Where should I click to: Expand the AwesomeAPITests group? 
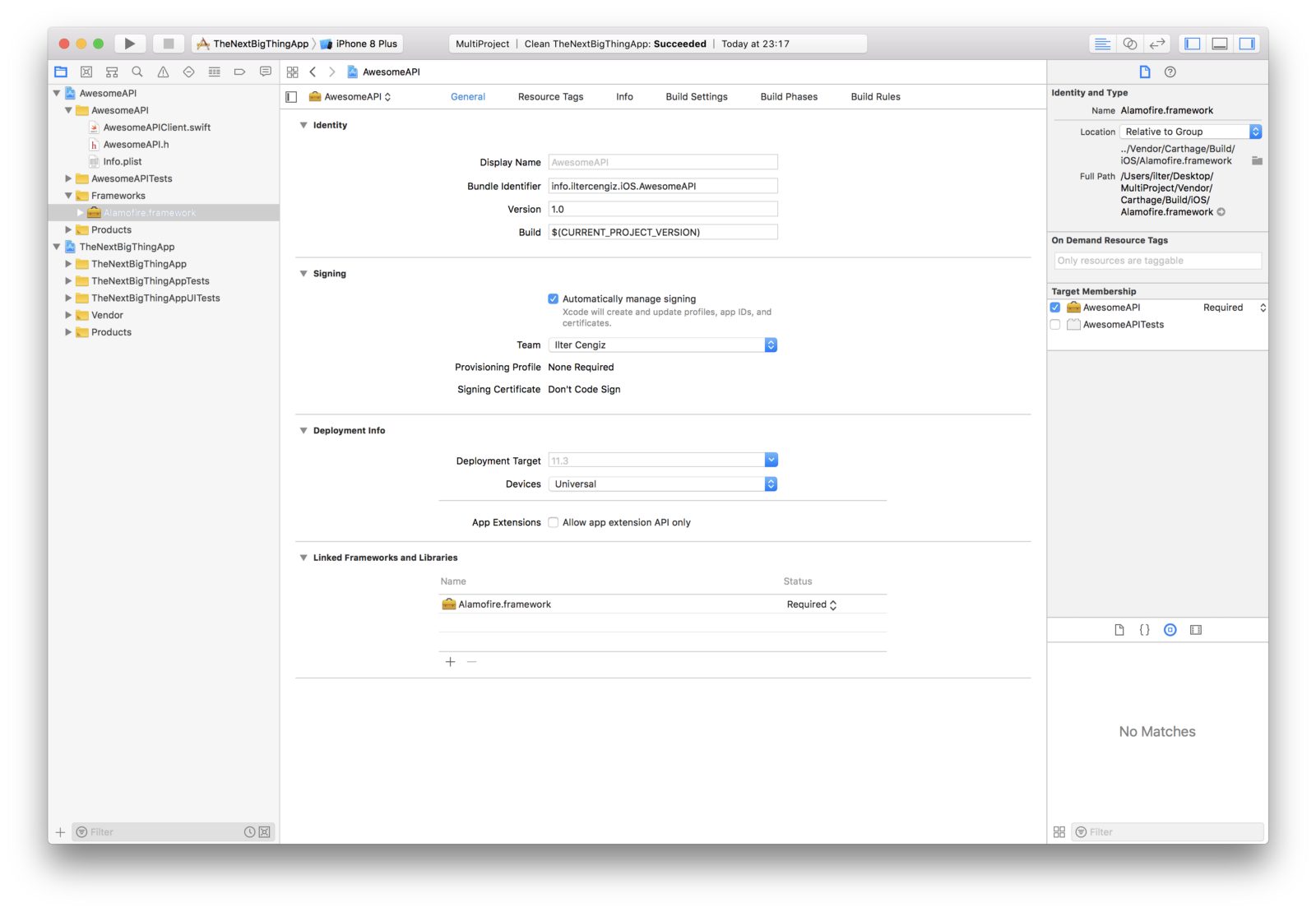[x=68, y=178]
